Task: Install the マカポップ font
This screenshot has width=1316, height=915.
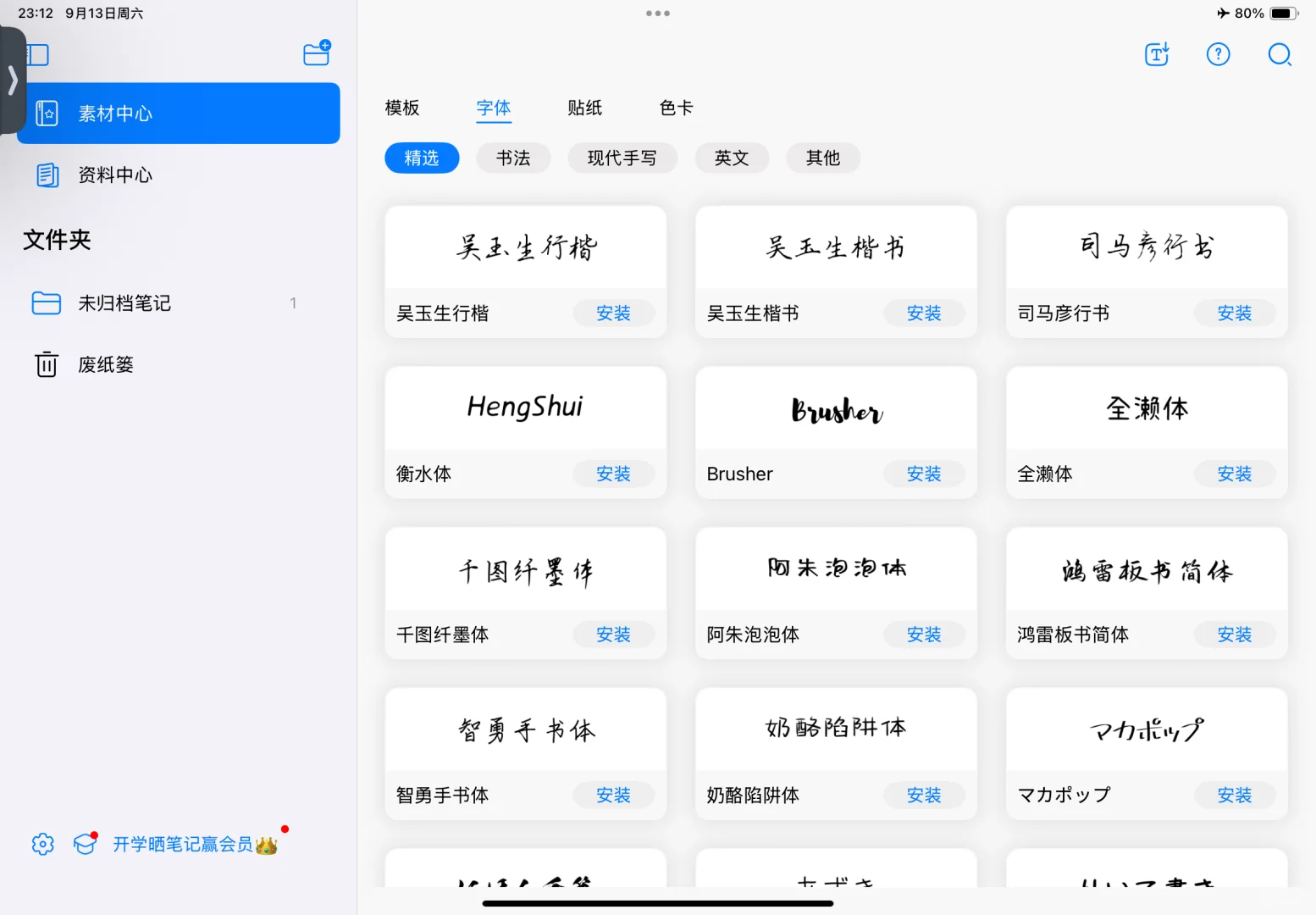Action: coord(1235,796)
